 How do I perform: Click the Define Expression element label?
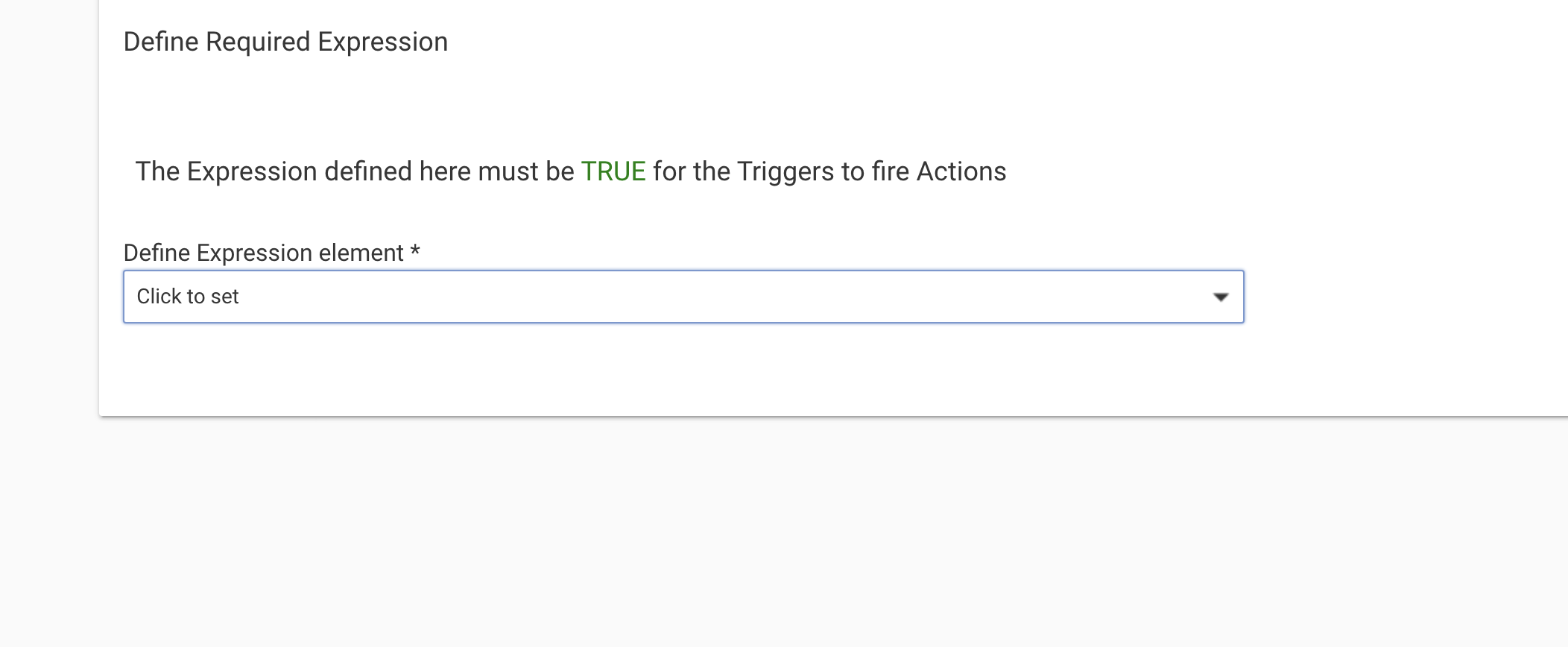[263, 253]
